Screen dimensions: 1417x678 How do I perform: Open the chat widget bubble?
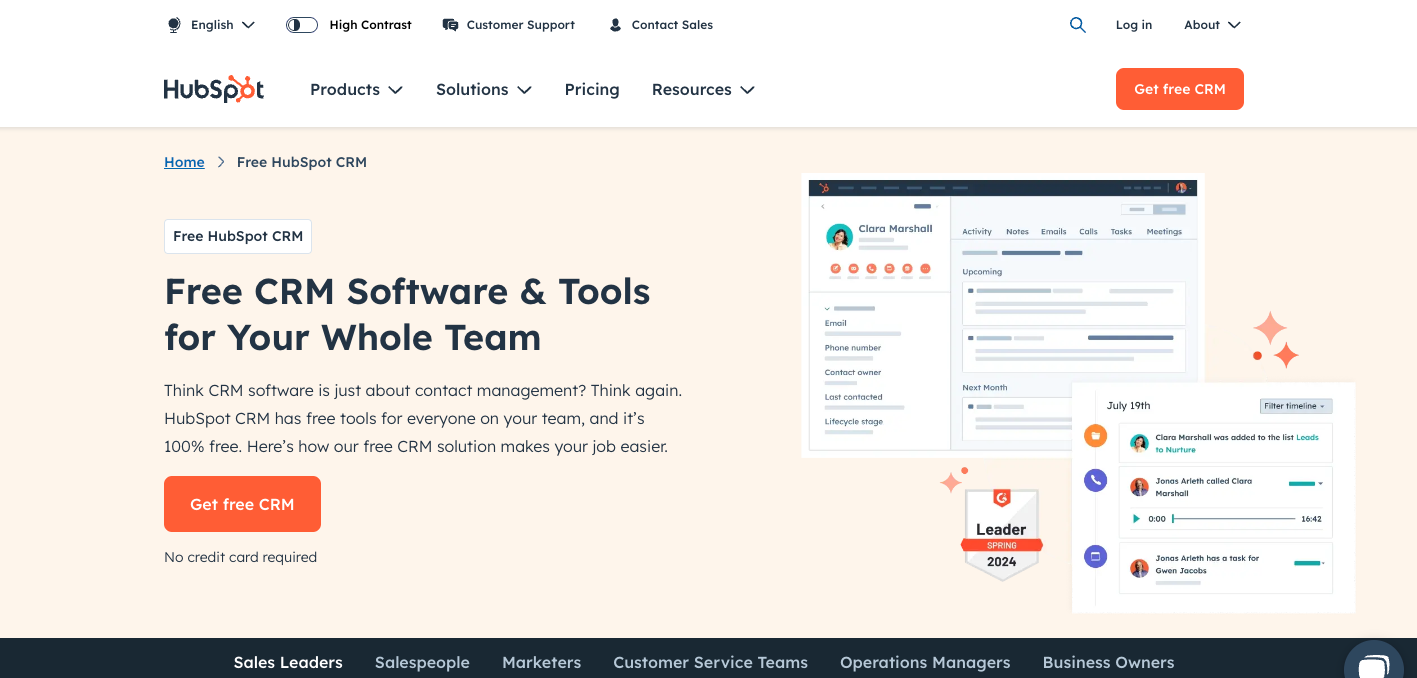1375,662
